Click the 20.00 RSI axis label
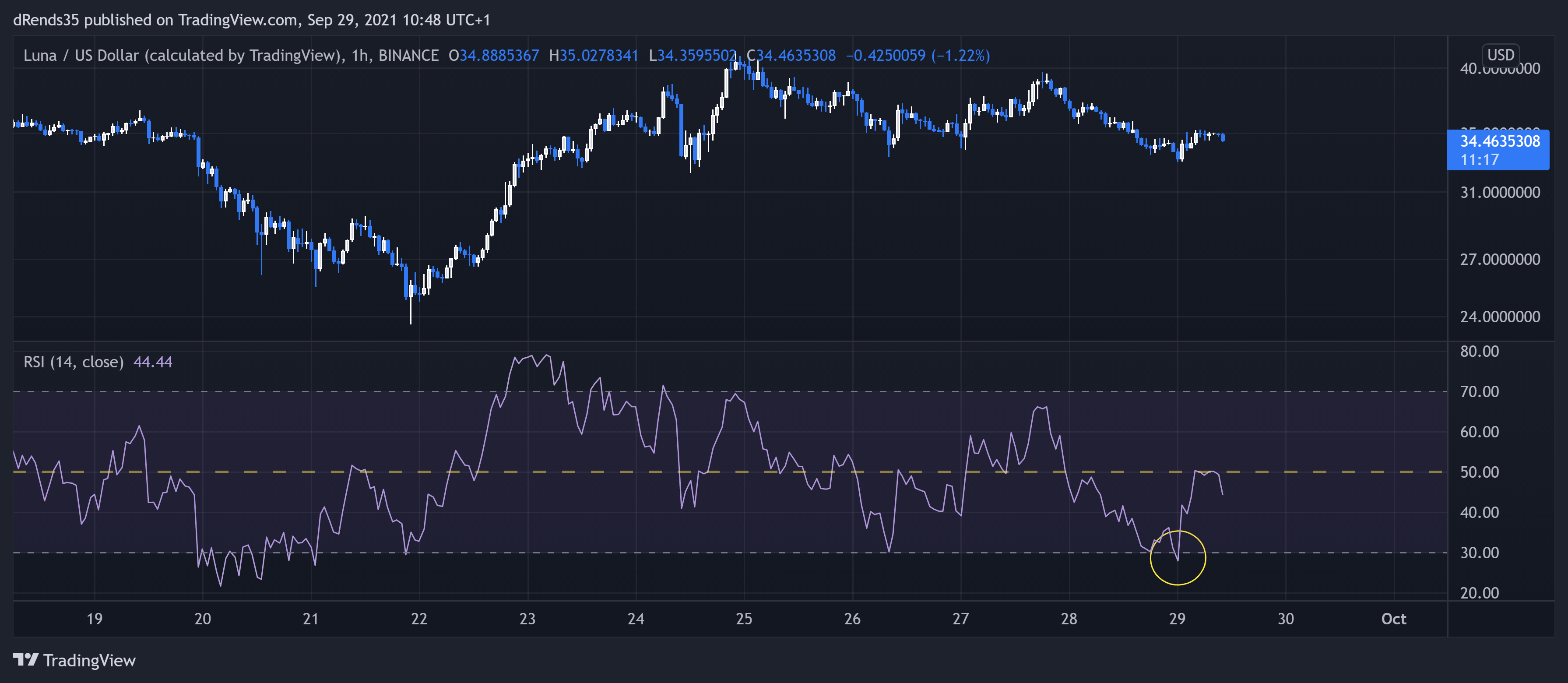The image size is (1568, 683). point(1479,593)
